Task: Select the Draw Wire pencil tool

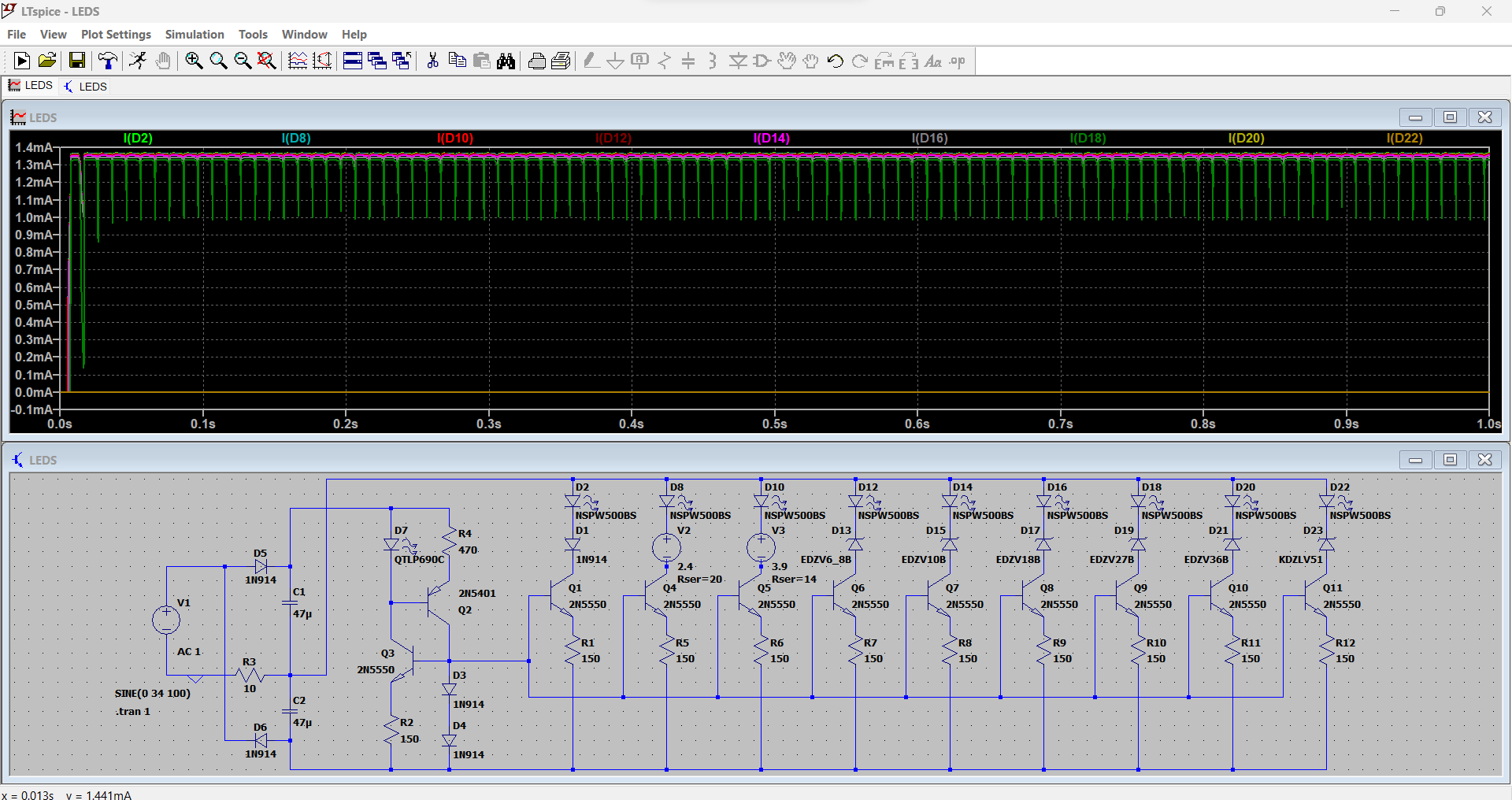Action: click(x=591, y=61)
